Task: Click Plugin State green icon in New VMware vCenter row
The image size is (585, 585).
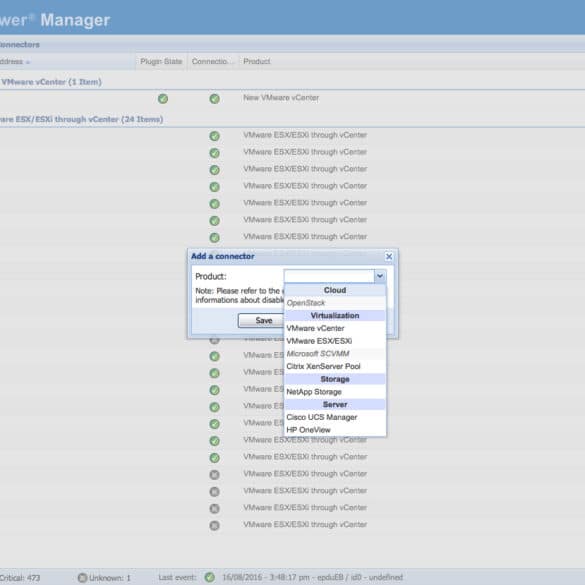Action: point(163,98)
